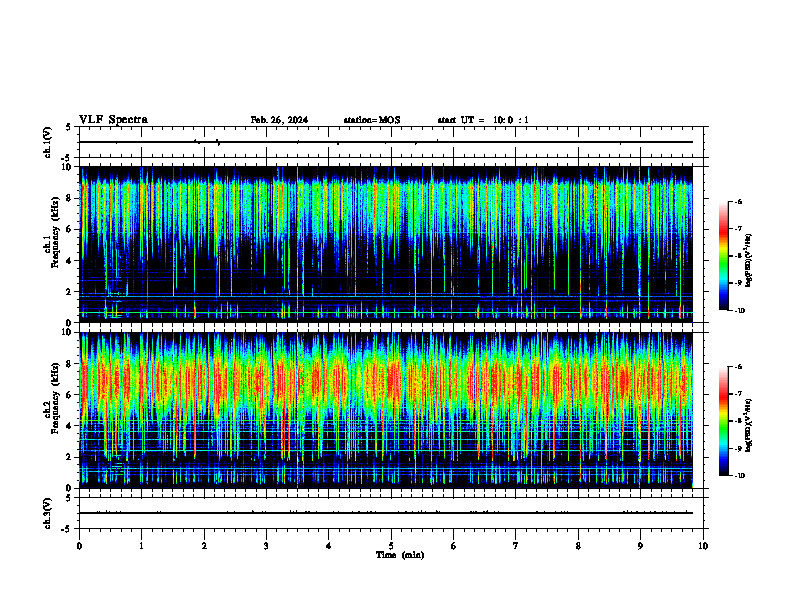The height and width of the screenshot is (612, 792).
Task: Click the 'Time (min)' axis label
Action: [400, 555]
